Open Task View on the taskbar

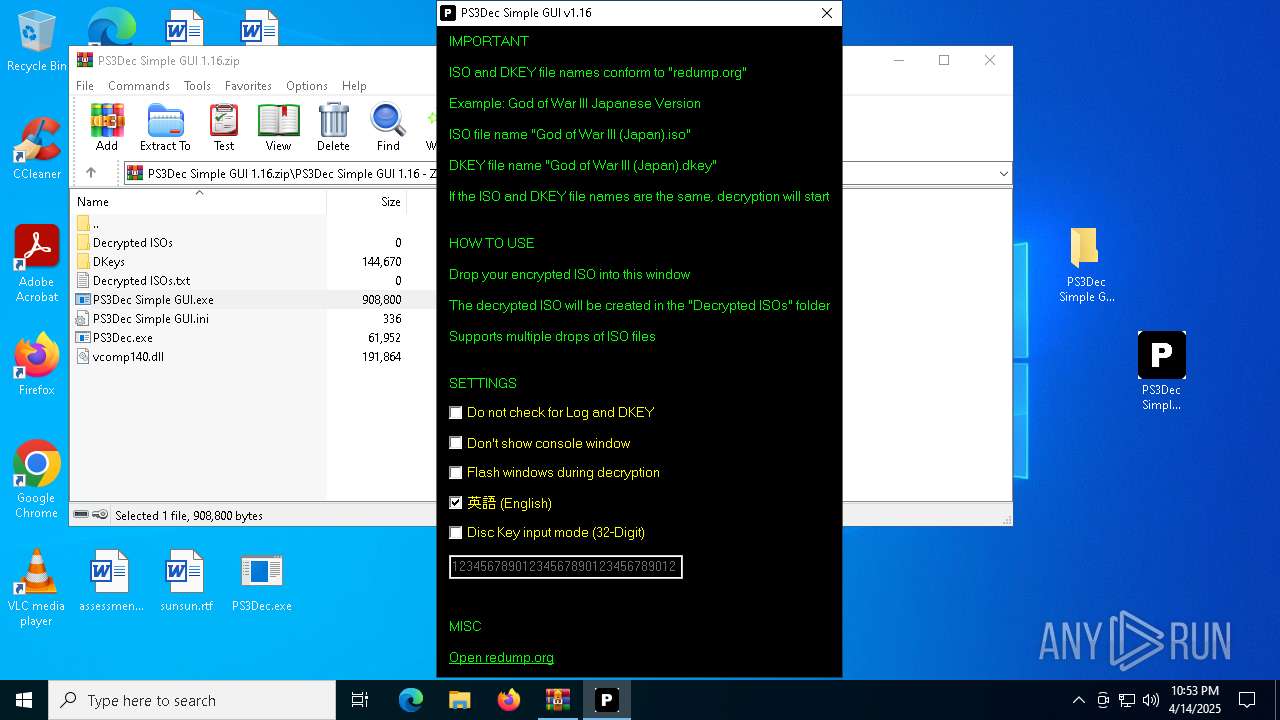pyautogui.click(x=360, y=700)
